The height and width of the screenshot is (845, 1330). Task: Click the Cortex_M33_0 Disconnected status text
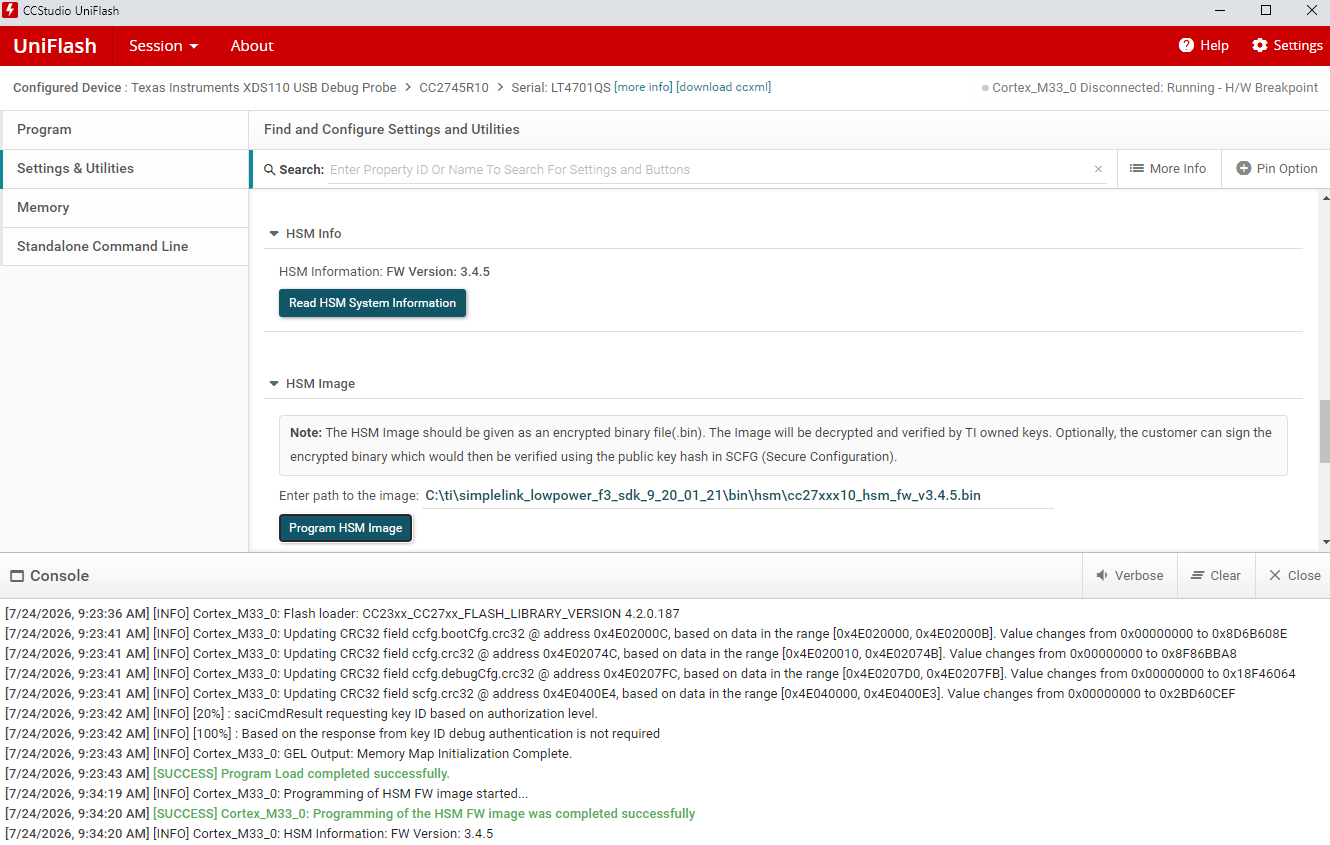click(1155, 88)
